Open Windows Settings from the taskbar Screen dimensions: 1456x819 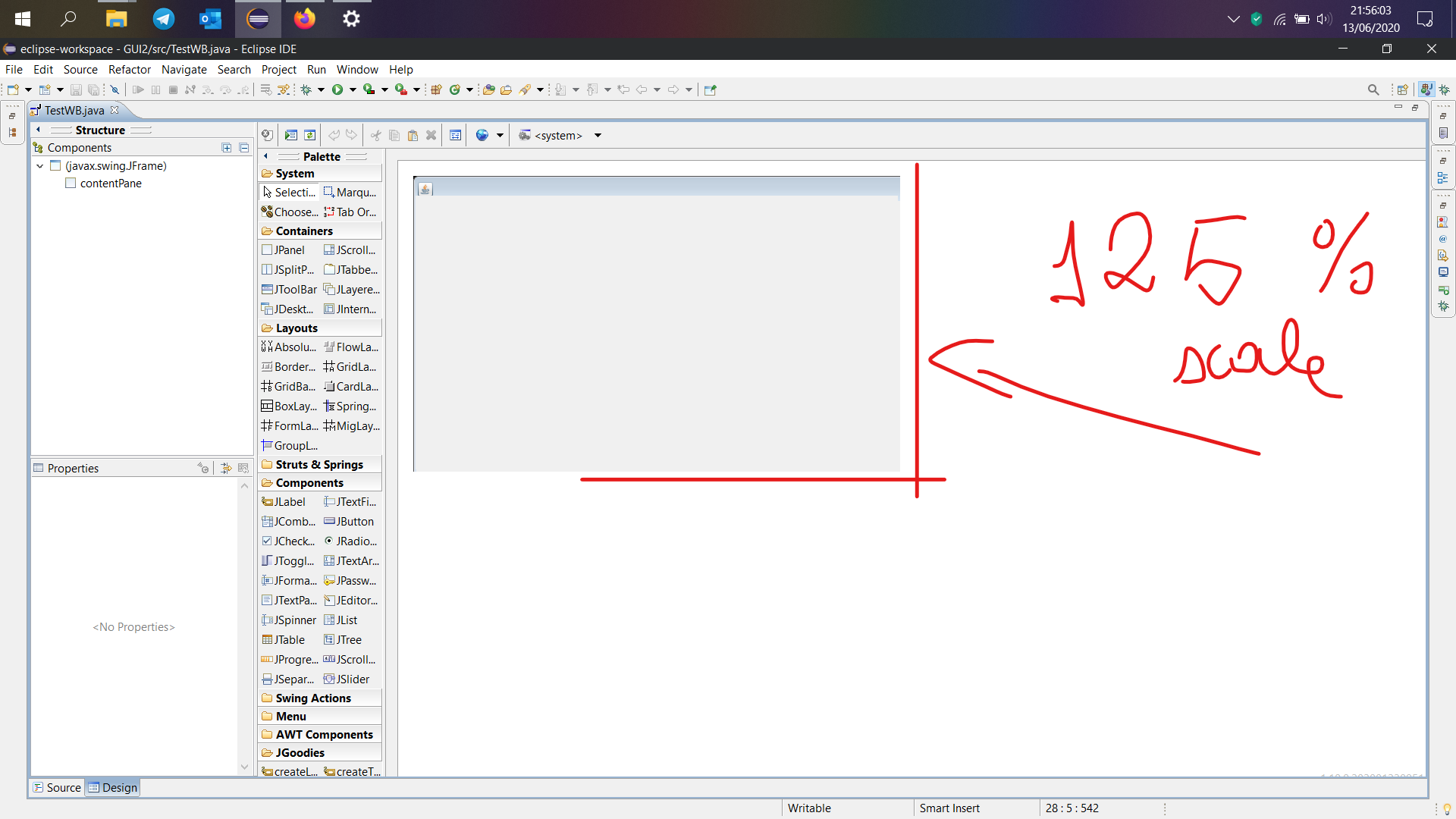[351, 19]
